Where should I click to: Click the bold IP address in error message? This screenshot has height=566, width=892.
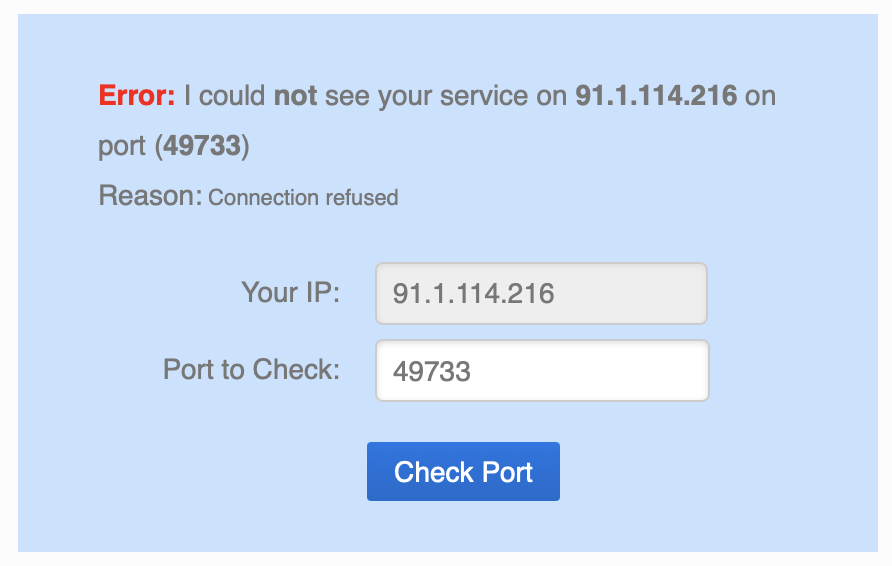(656, 96)
